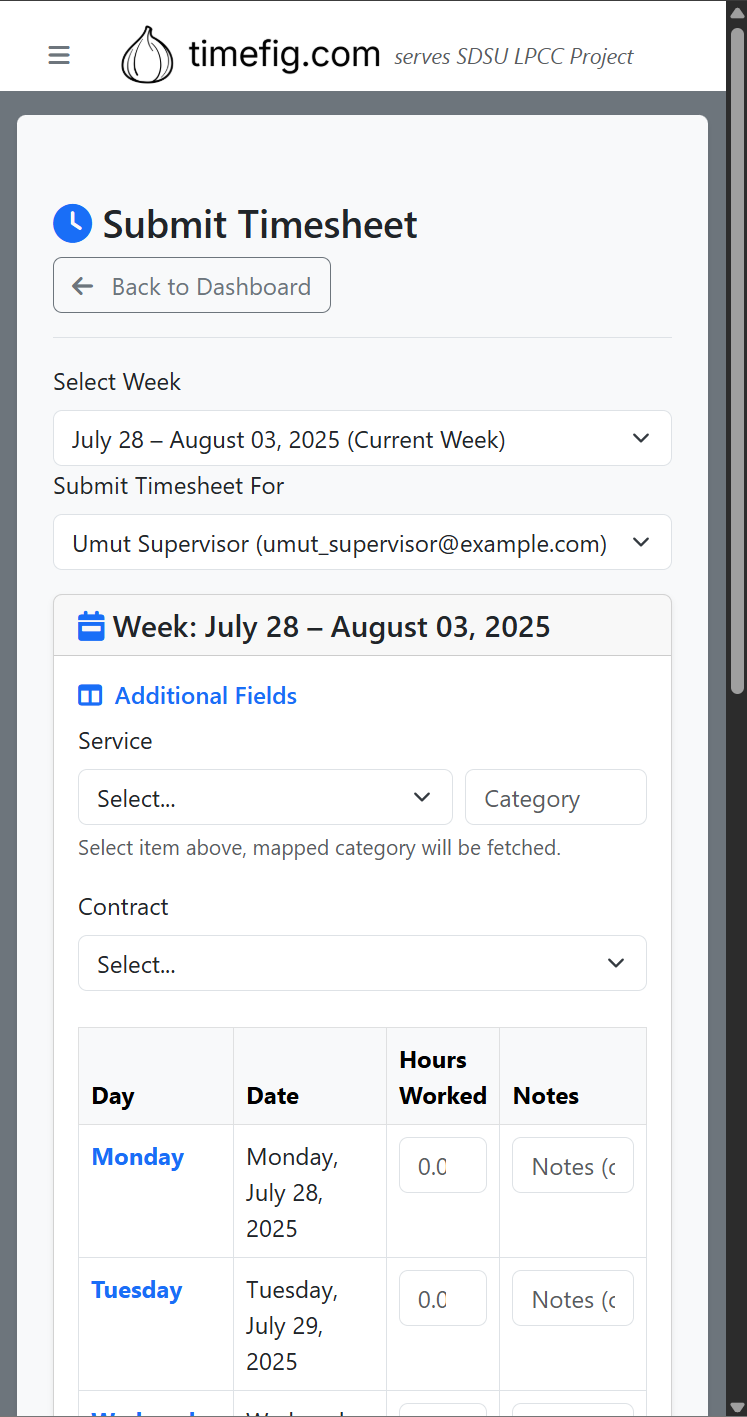747x1417 pixels.
Task: Click the left arrow icon in Back button
Action: [x=83, y=286]
